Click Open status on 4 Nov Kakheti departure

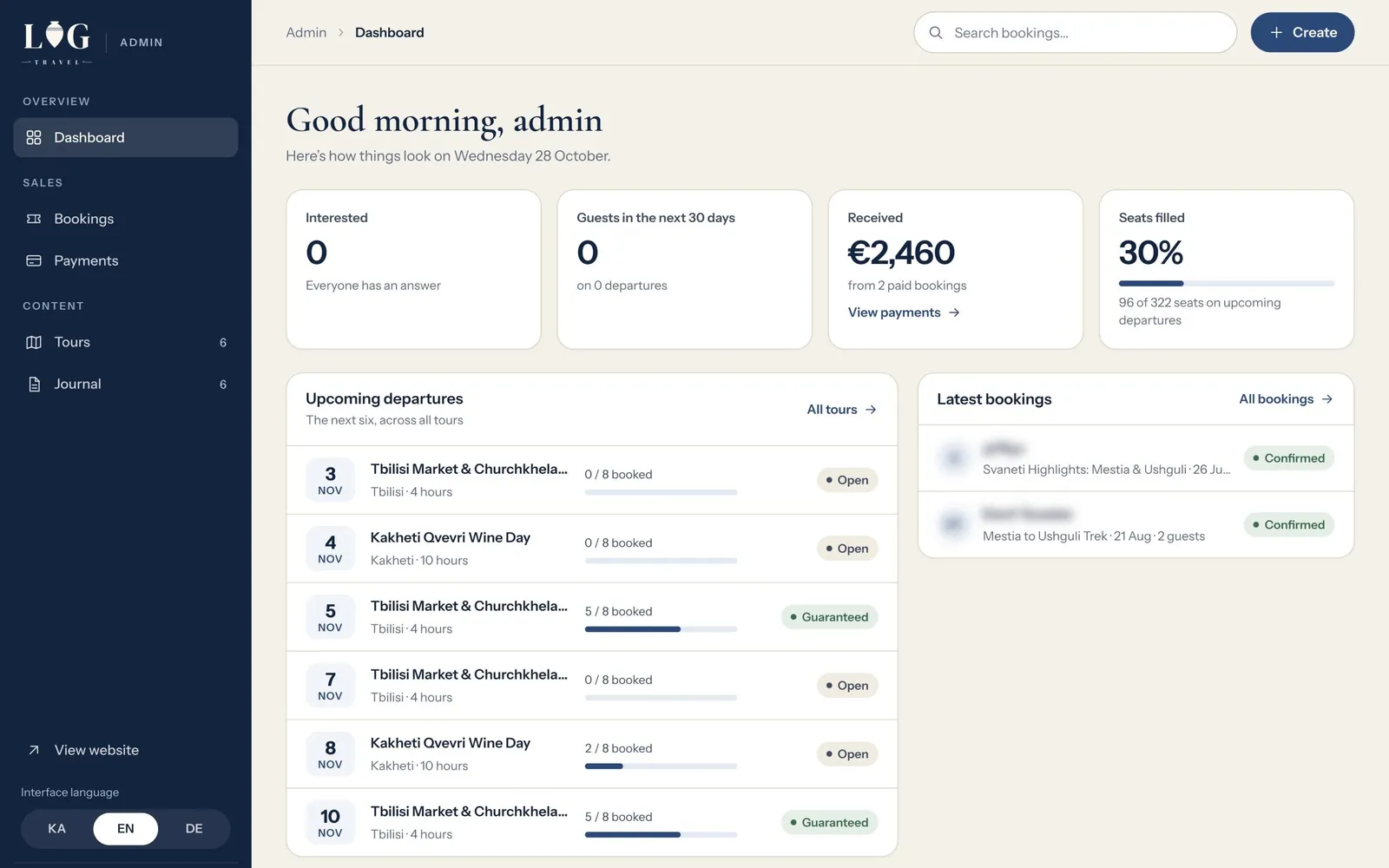coord(847,549)
